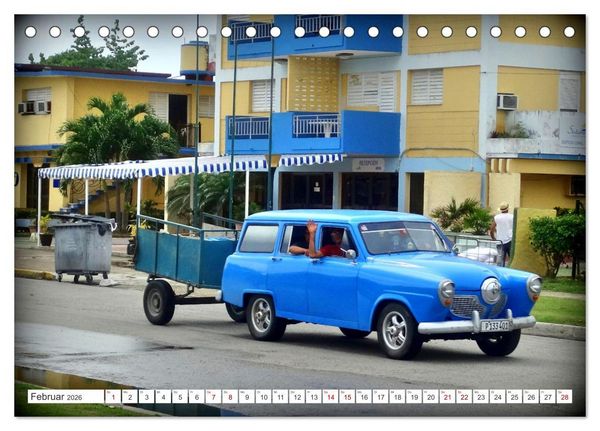Select day 2 in the calendar strip
The height and width of the screenshot is (431, 600).
tap(130, 397)
